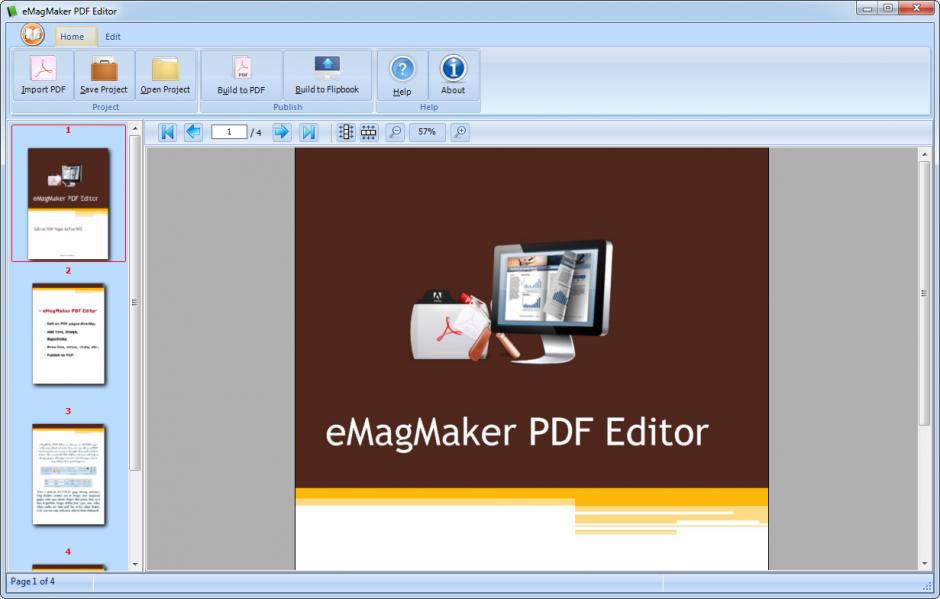
Task: Select page 2 thumbnail
Action: pos(68,334)
